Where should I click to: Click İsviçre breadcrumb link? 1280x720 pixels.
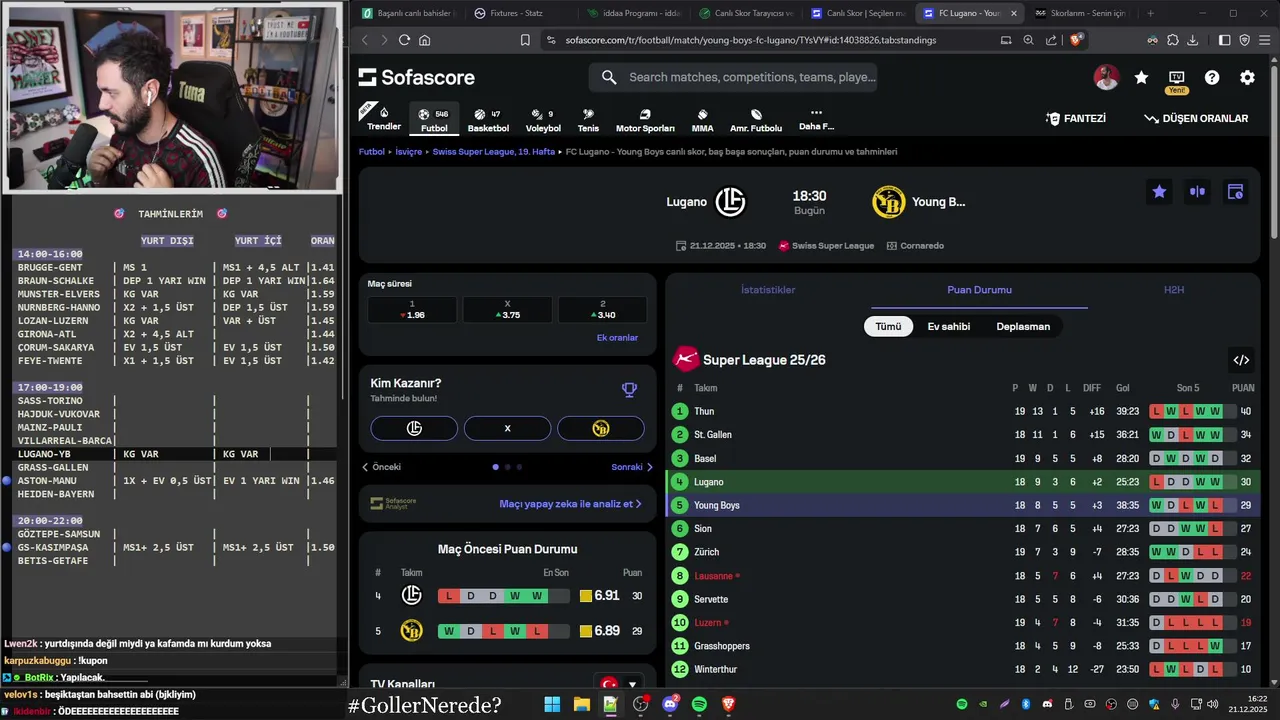coord(408,152)
